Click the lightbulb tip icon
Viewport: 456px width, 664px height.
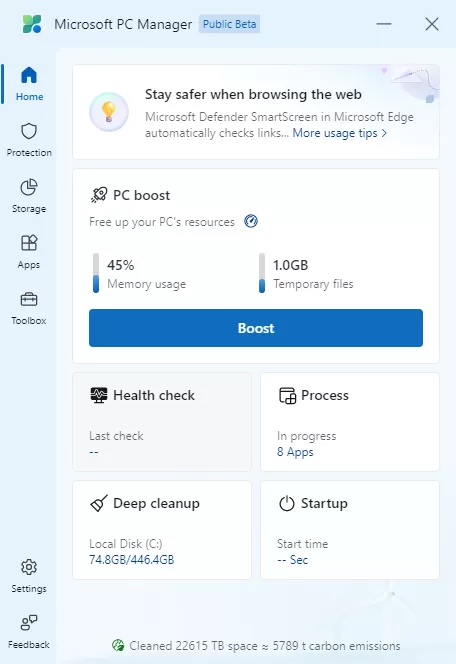109,112
